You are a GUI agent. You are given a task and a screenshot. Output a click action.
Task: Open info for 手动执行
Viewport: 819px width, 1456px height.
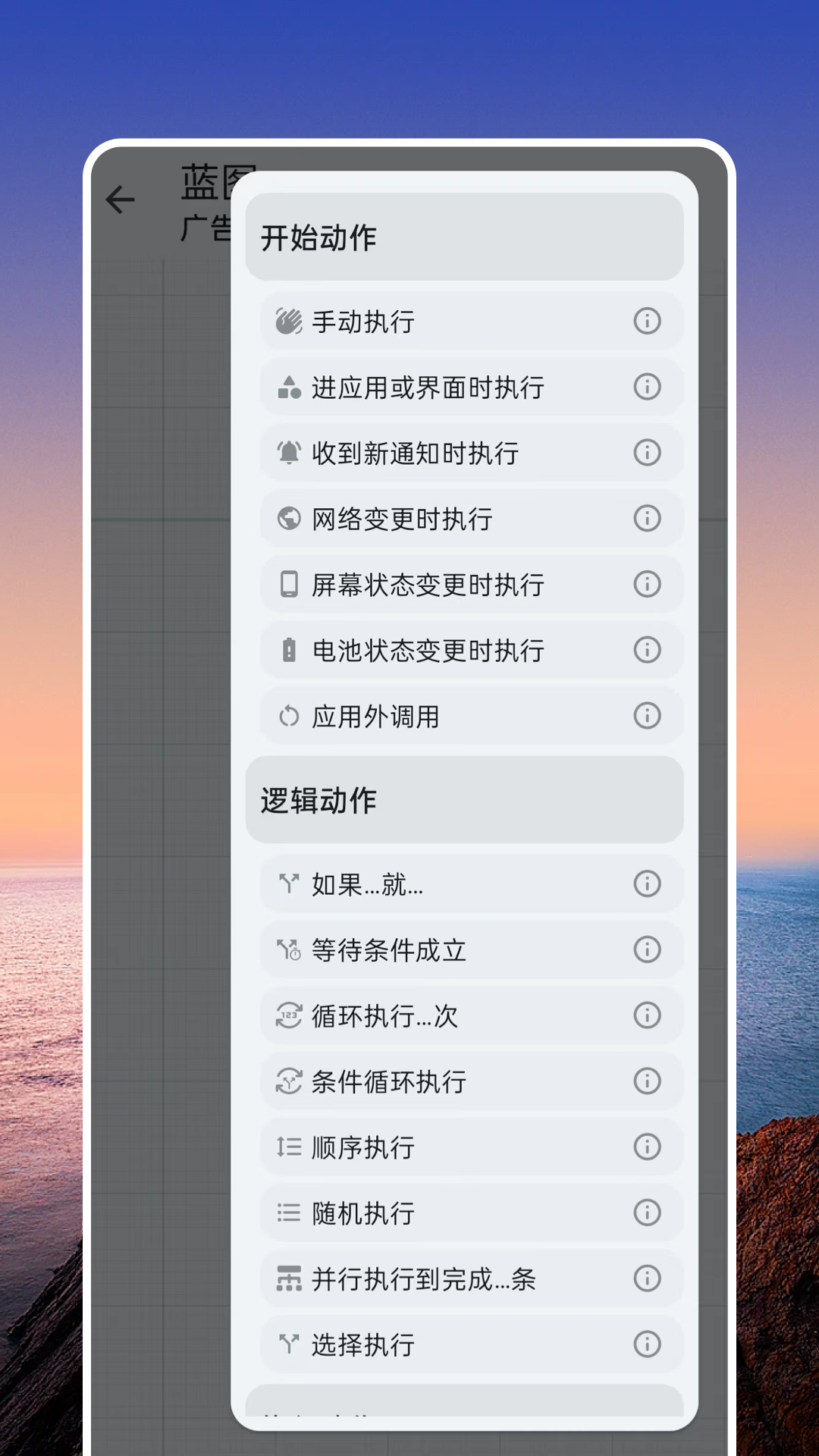(x=647, y=321)
